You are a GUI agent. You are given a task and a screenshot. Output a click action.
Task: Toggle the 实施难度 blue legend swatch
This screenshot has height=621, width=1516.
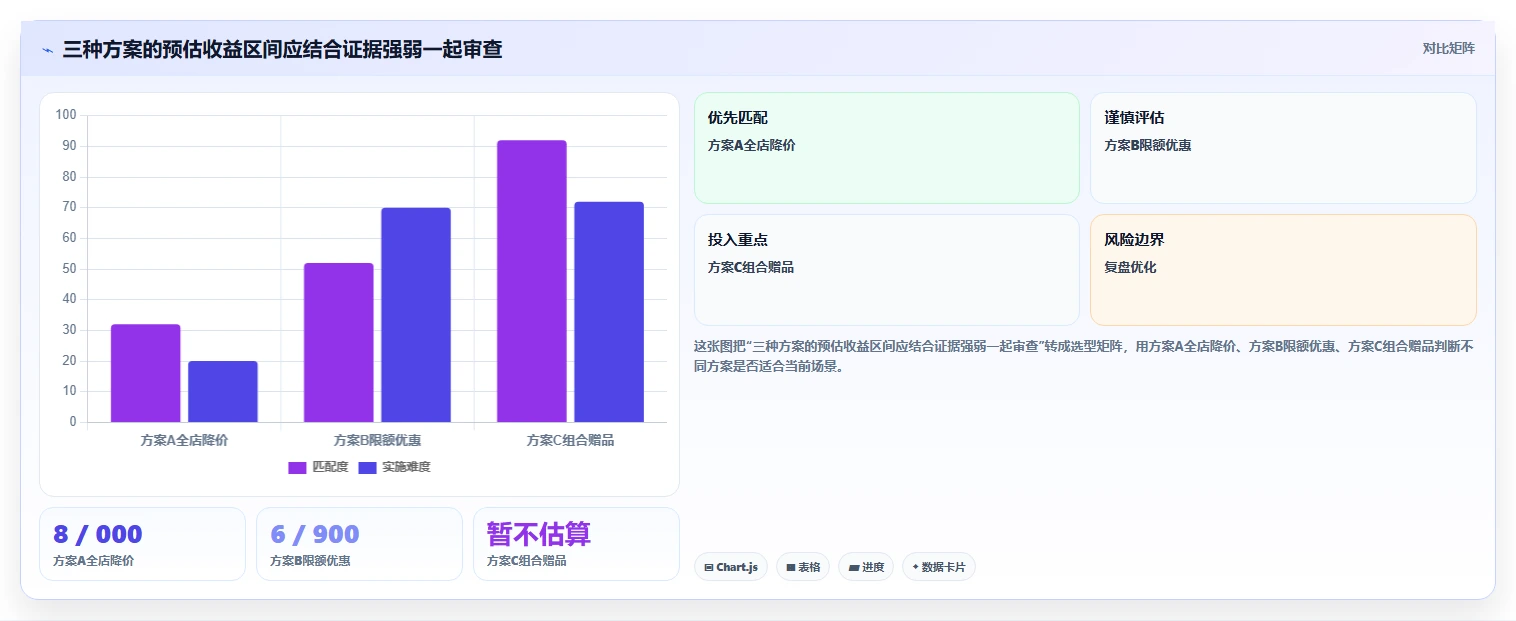(367, 467)
